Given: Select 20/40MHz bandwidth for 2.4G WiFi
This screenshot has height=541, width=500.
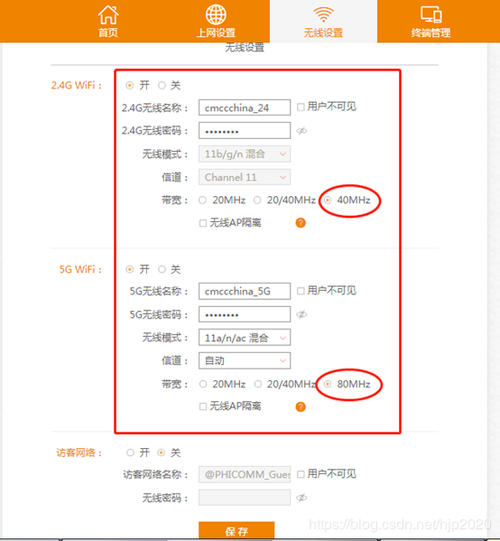Looking at the screenshot, I should click(257, 200).
